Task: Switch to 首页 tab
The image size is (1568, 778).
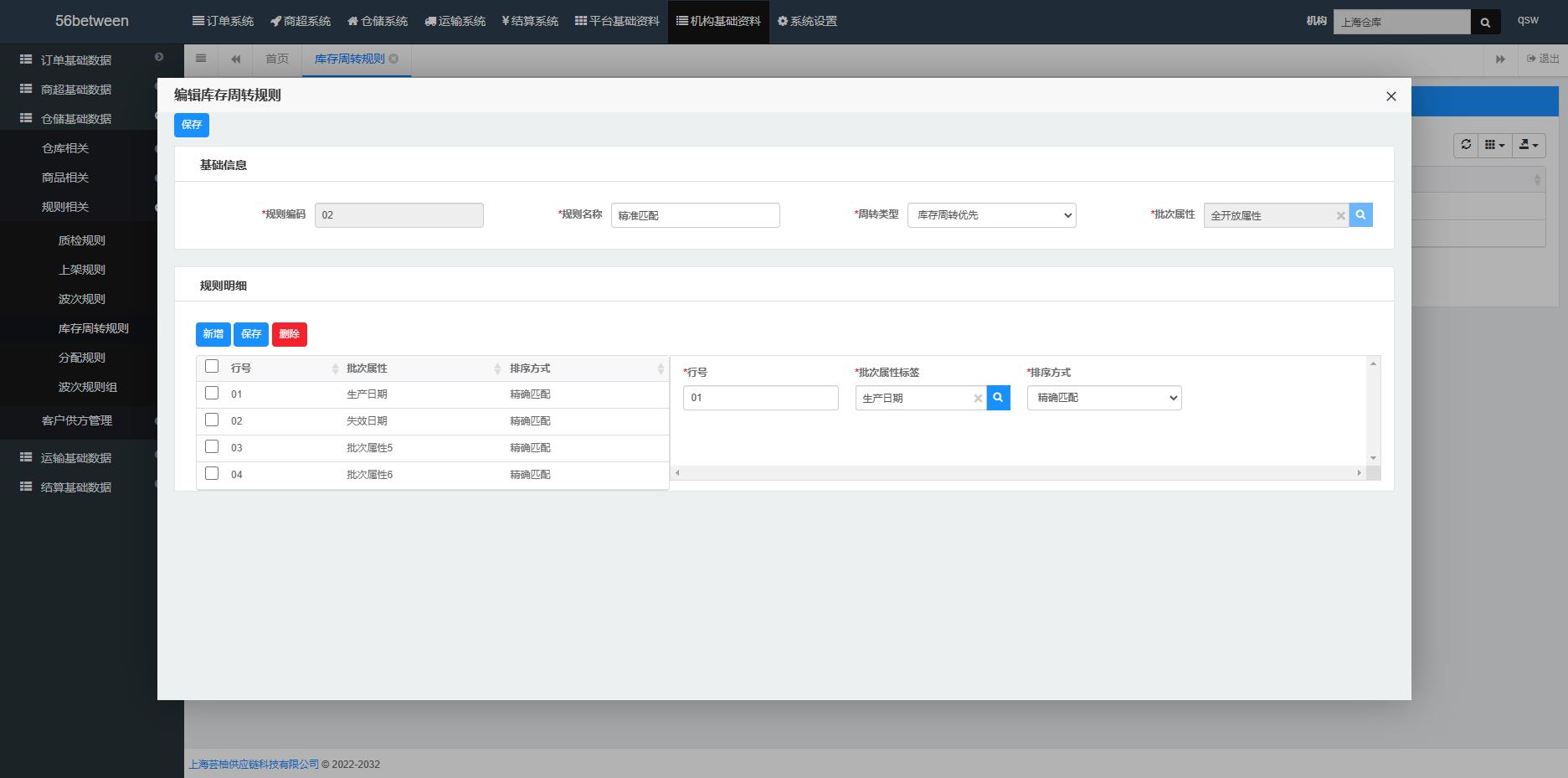Action: click(277, 59)
